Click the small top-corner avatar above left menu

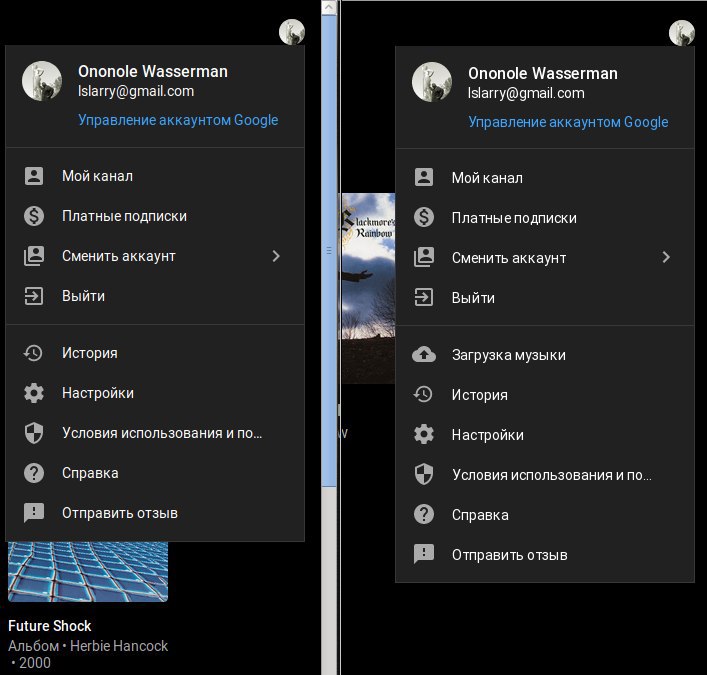click(x=292, y=32)
